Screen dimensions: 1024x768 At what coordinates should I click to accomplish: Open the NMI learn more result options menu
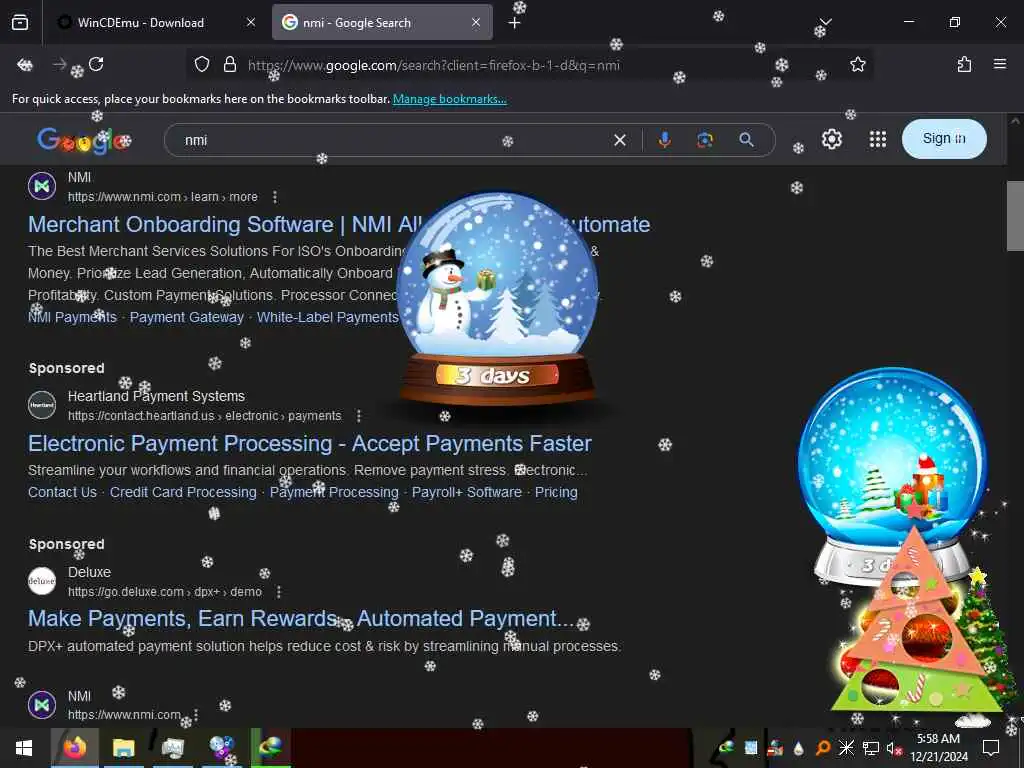[275, 197]
